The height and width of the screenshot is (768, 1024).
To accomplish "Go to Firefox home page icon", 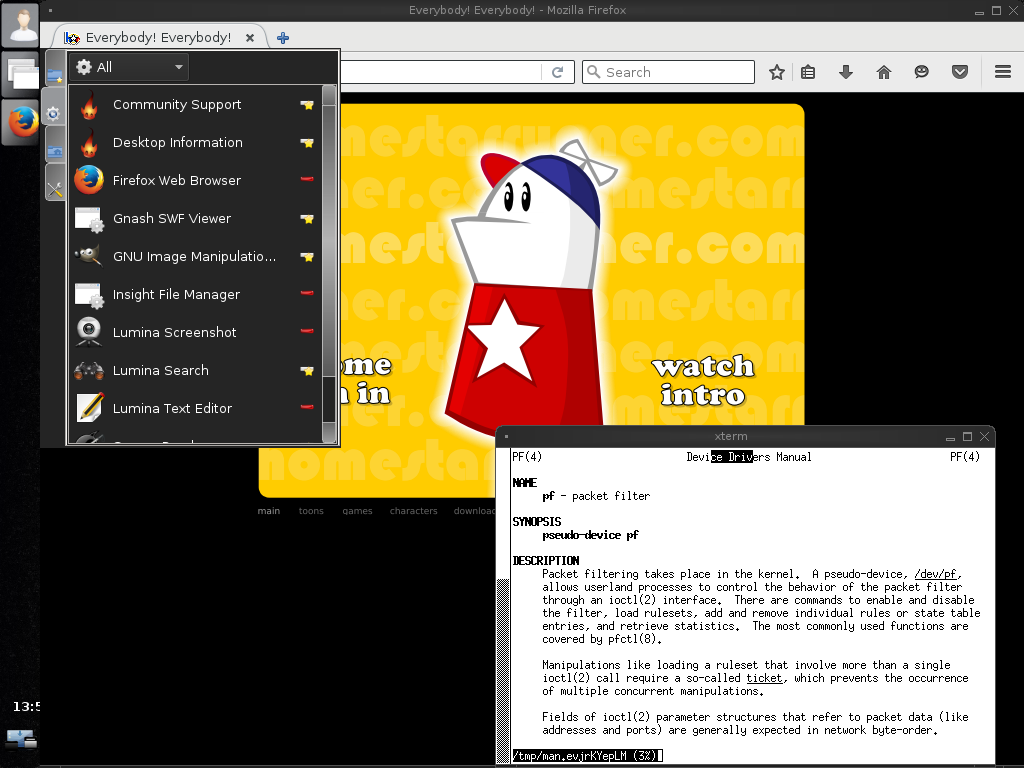I will pyautogui.click(x=884, y=72).
